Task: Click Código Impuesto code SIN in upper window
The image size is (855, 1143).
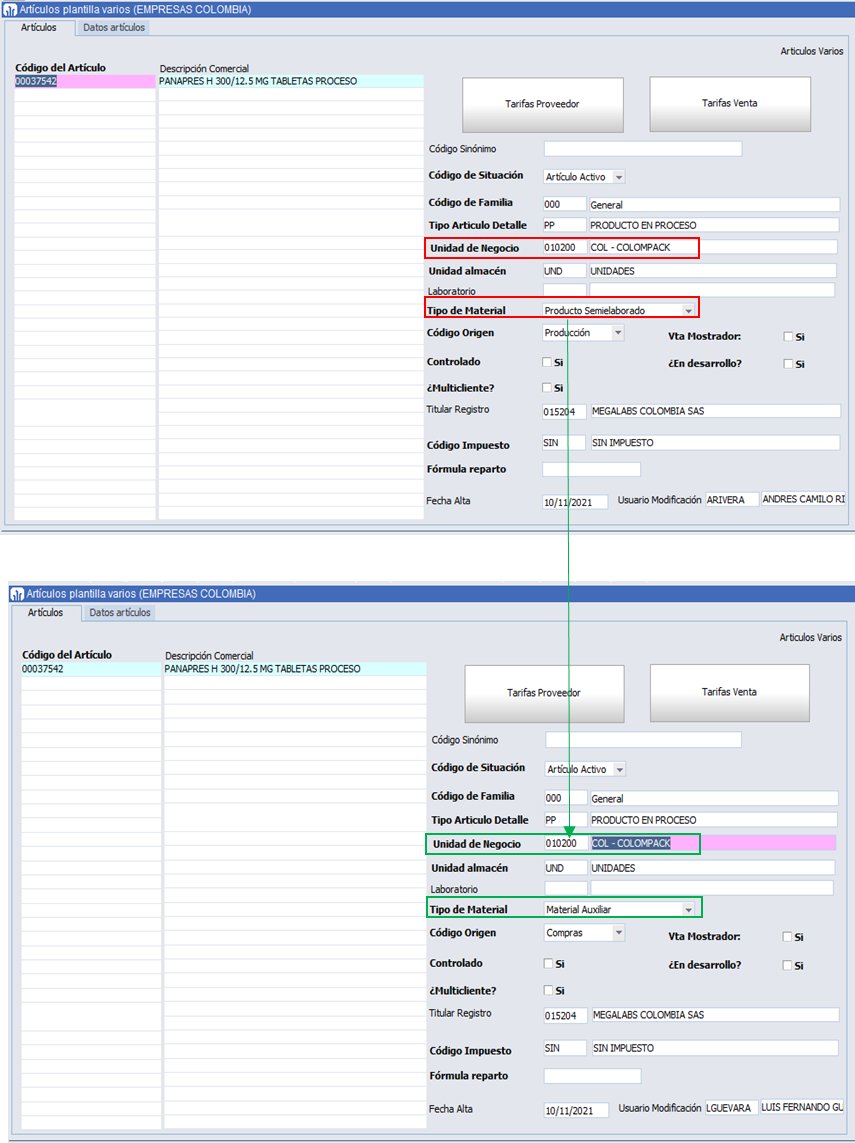Action: 563,443
